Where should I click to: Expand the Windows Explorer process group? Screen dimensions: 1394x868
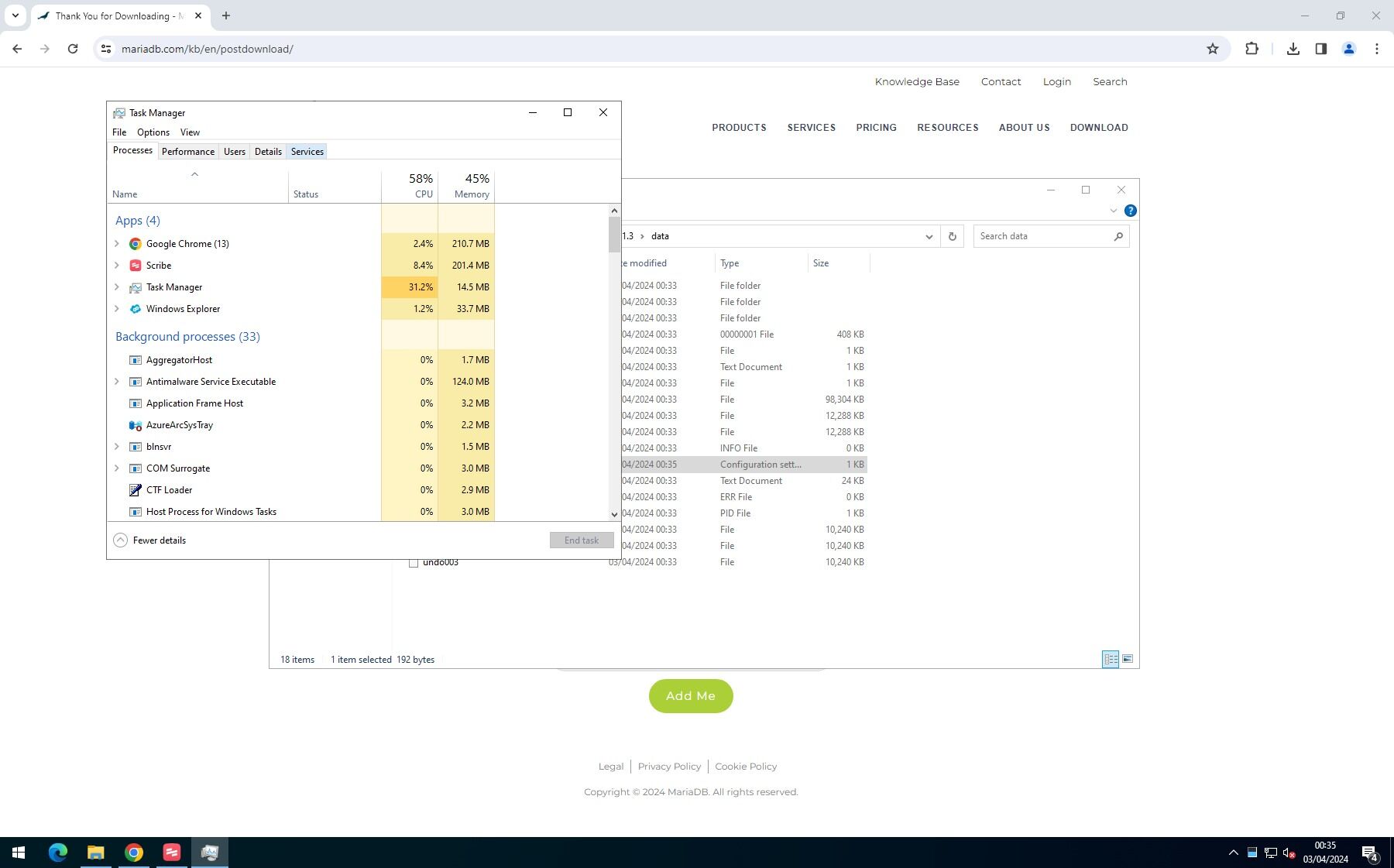(117, 309)
